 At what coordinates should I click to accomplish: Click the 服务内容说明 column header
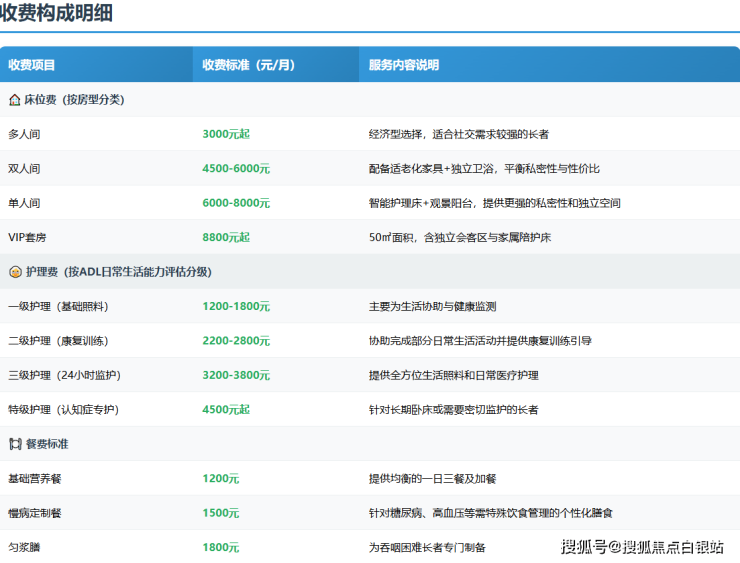pos(404,65)
